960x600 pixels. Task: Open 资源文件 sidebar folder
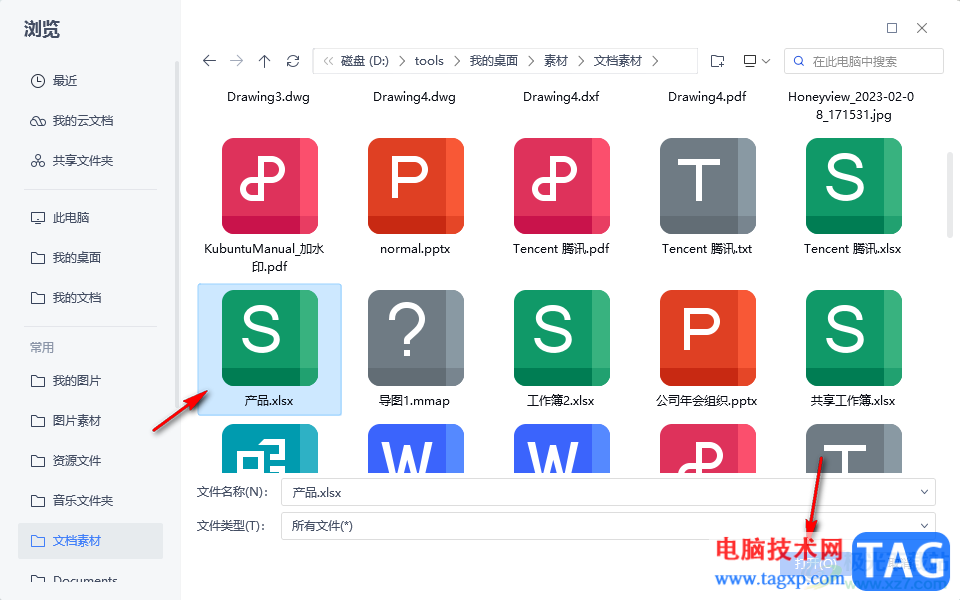point(66,460)
